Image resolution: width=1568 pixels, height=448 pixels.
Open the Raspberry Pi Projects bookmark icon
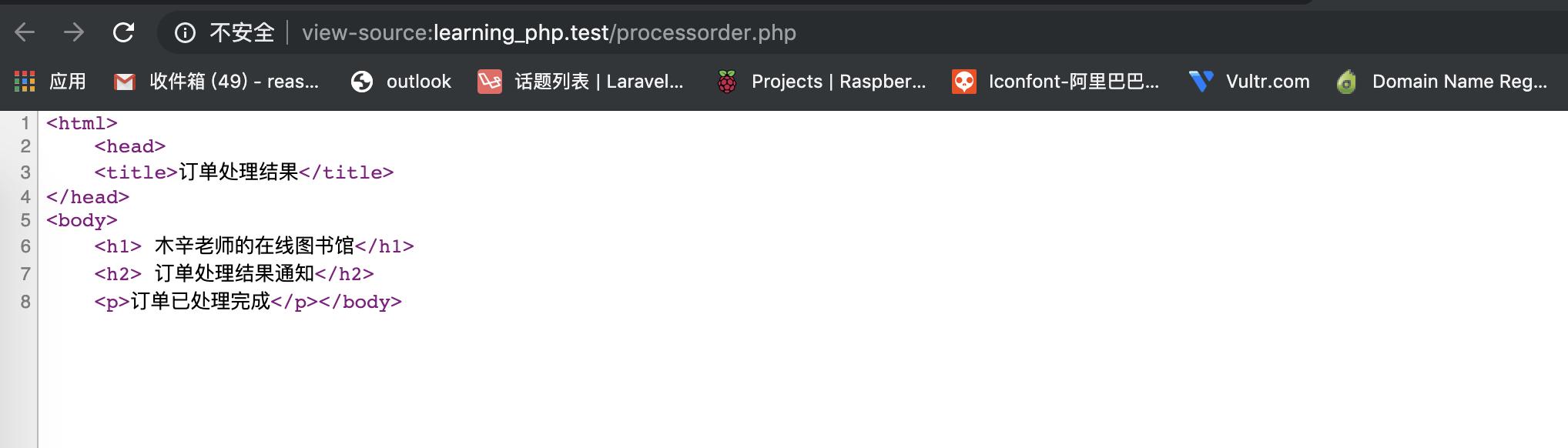pos(726,81)
